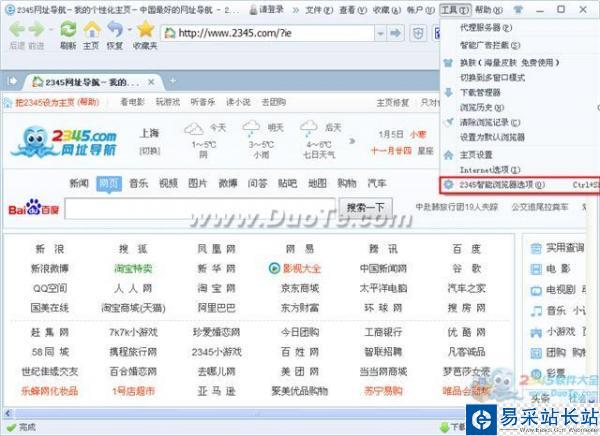Click the 电视剧 sidebar icon
The image size is (600, 436).
point(536,291)
